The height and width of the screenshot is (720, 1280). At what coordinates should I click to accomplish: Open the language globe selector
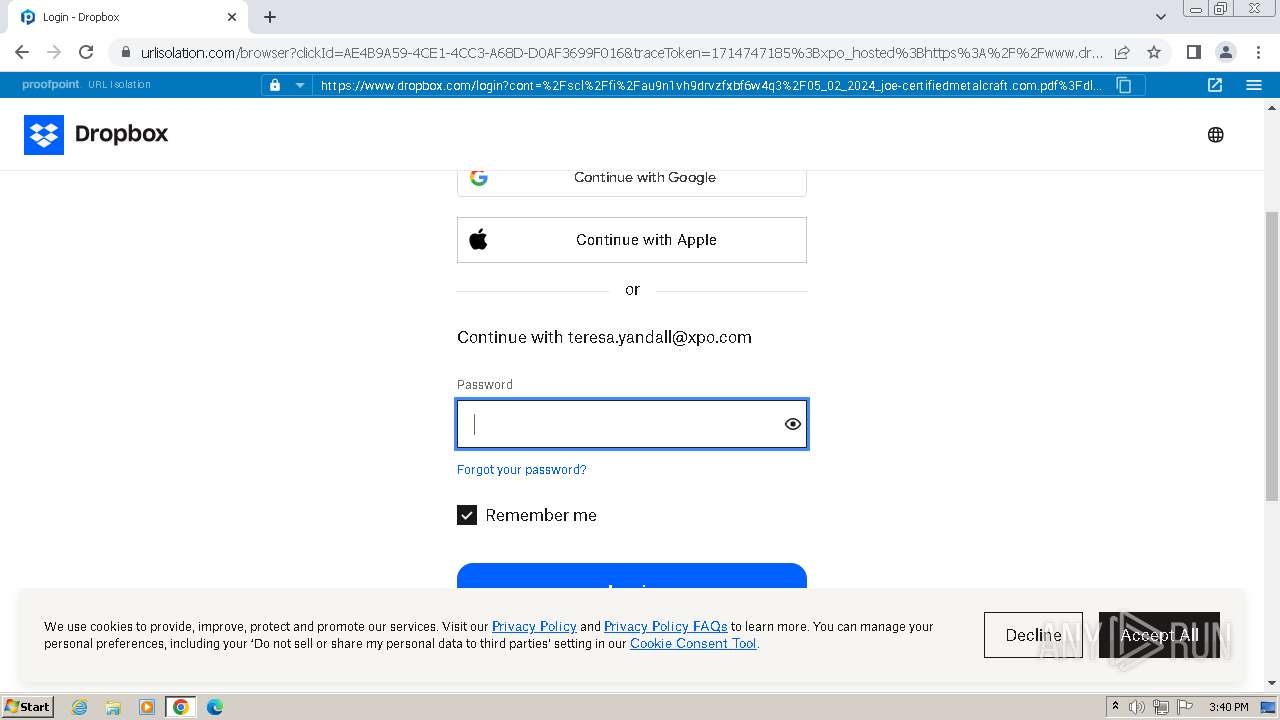click(x=1215, y=135)
